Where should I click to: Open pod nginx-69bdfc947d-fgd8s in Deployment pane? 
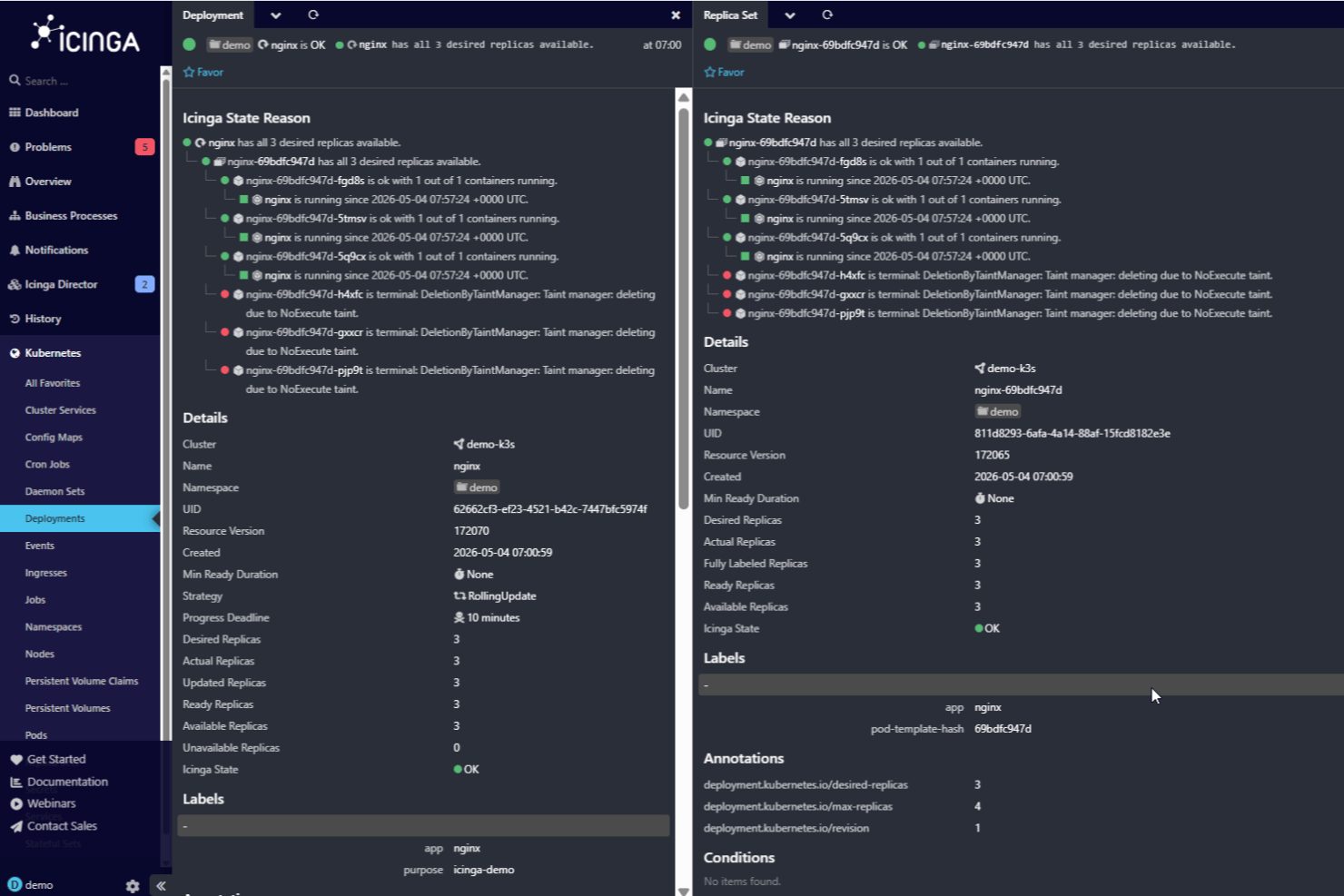click(304, 181)
